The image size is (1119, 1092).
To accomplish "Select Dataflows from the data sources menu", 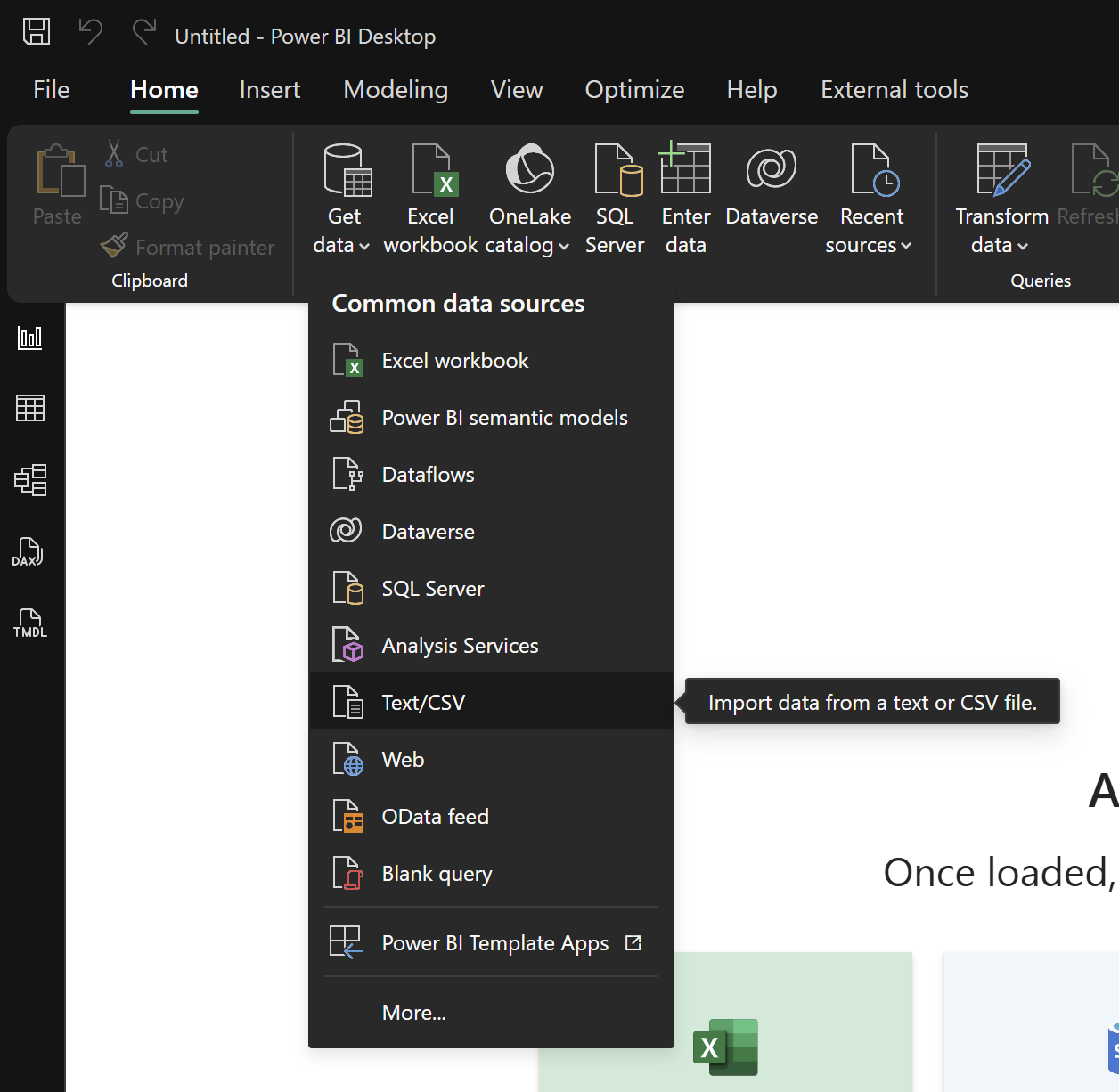I will [x=428, y=474].
